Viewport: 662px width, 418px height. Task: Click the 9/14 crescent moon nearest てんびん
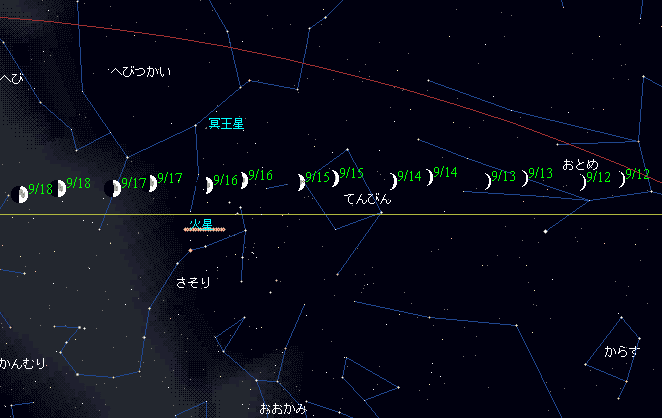tap(394, 181)
